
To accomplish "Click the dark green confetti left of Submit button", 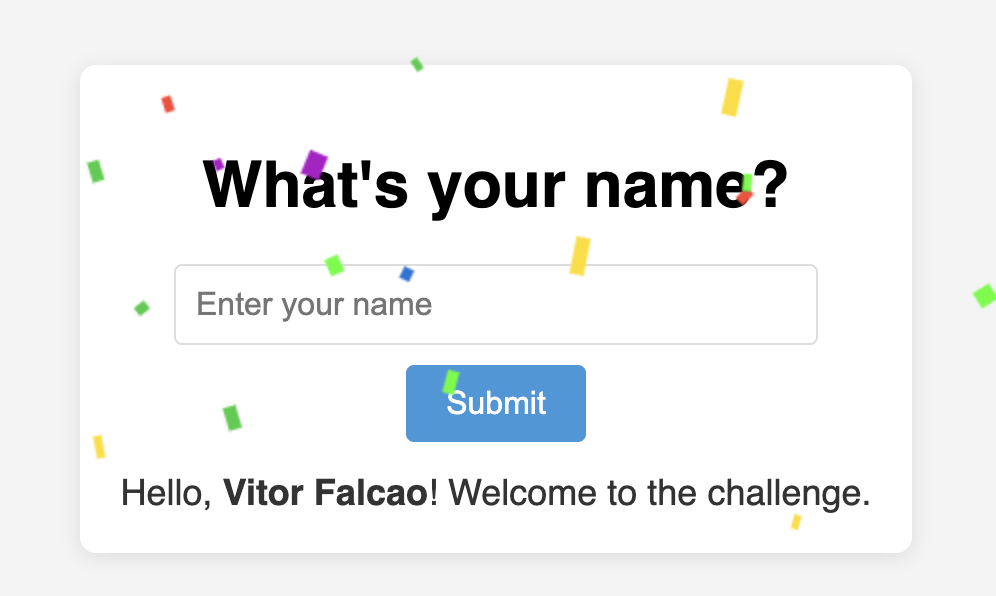I will (232, 417).
